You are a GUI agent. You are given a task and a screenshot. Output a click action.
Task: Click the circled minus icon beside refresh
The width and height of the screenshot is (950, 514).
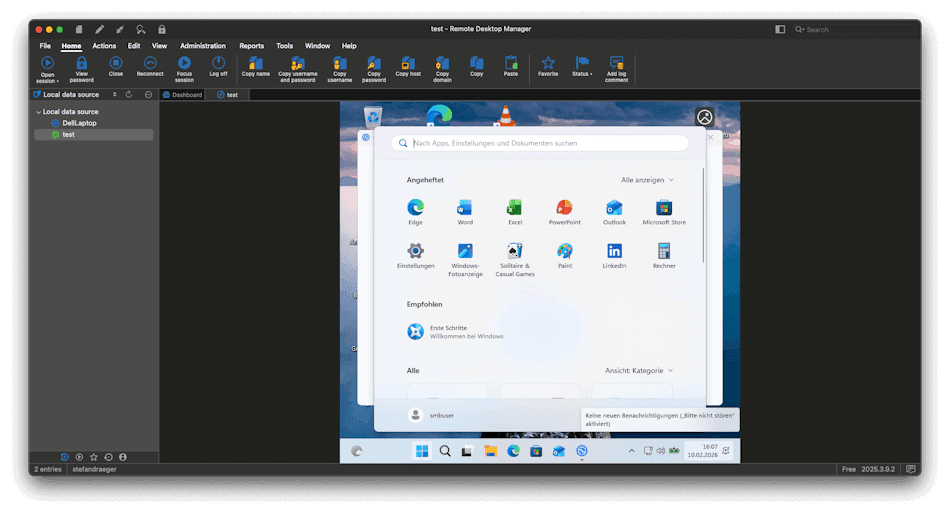click(x=148, y=95)
